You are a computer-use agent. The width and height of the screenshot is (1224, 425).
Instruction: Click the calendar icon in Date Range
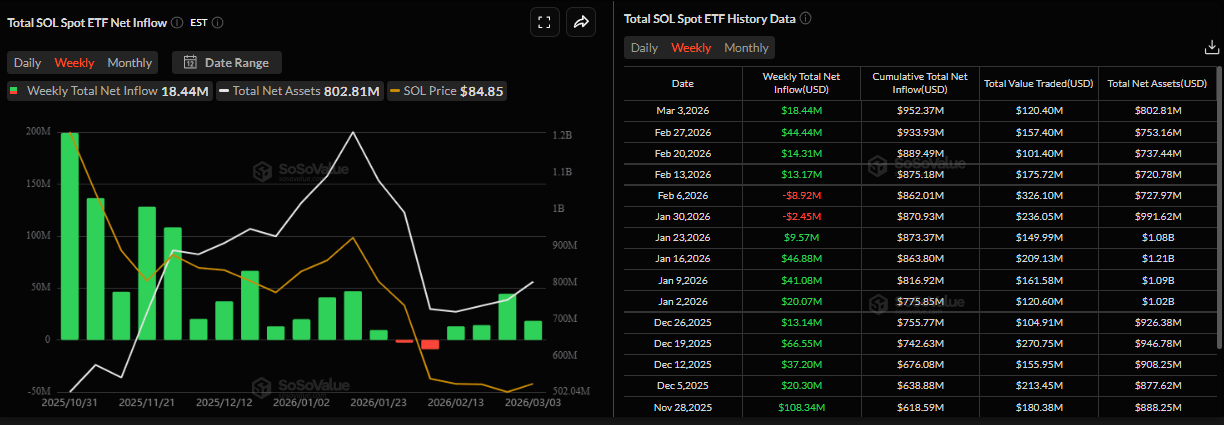click(x=190, y=62)
